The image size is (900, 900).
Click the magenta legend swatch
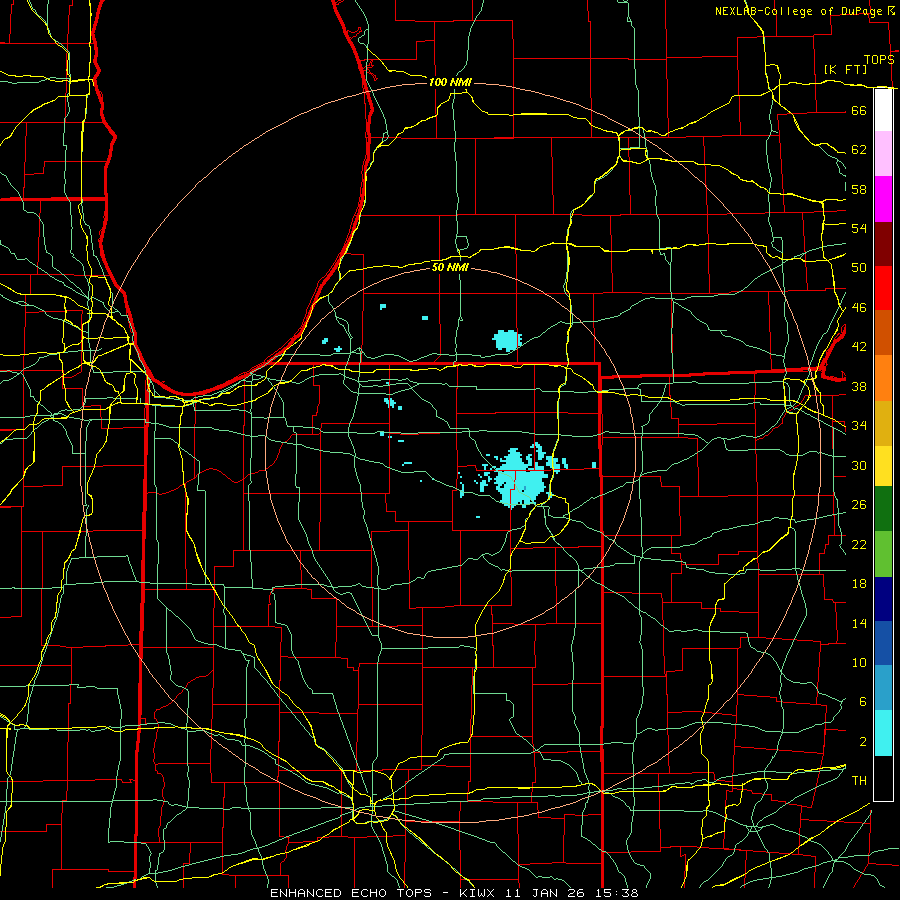pyautogui.click(x=883, y=199)
